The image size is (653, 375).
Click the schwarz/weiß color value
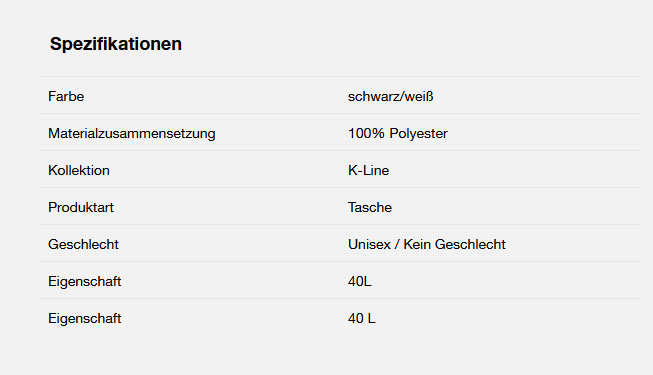click(391, 96)
